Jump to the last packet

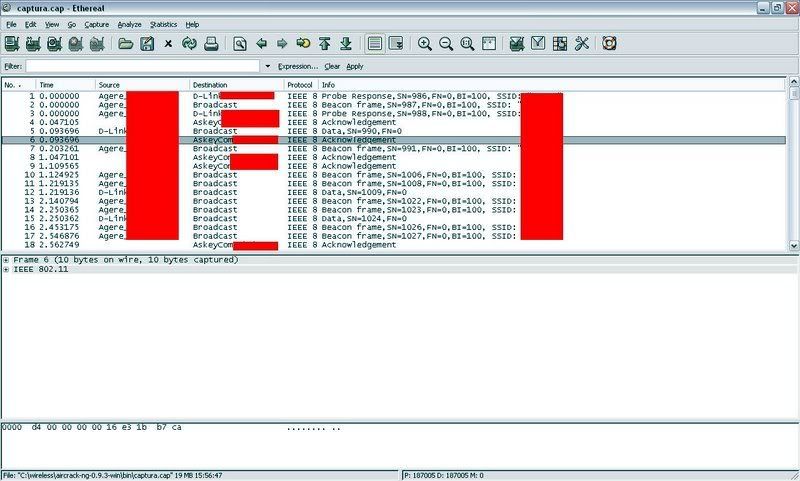point(346,44)
